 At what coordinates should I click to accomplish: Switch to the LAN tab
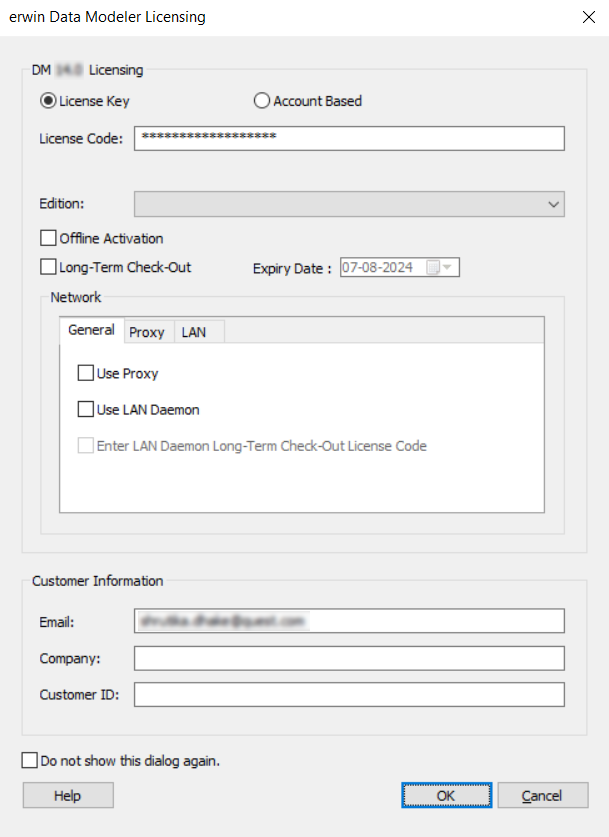click(x=194, y=331)
